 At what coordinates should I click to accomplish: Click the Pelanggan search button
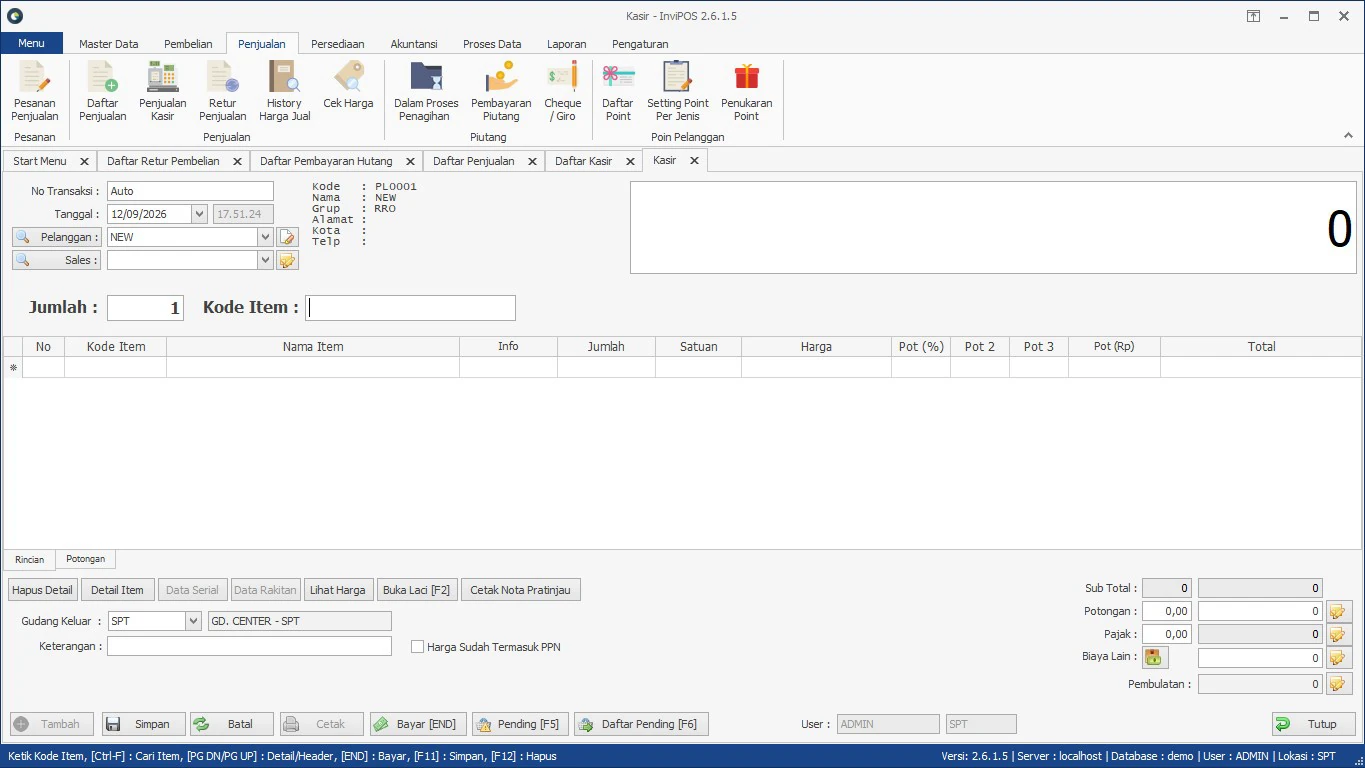pyautogui.click(x=57, y=237)
